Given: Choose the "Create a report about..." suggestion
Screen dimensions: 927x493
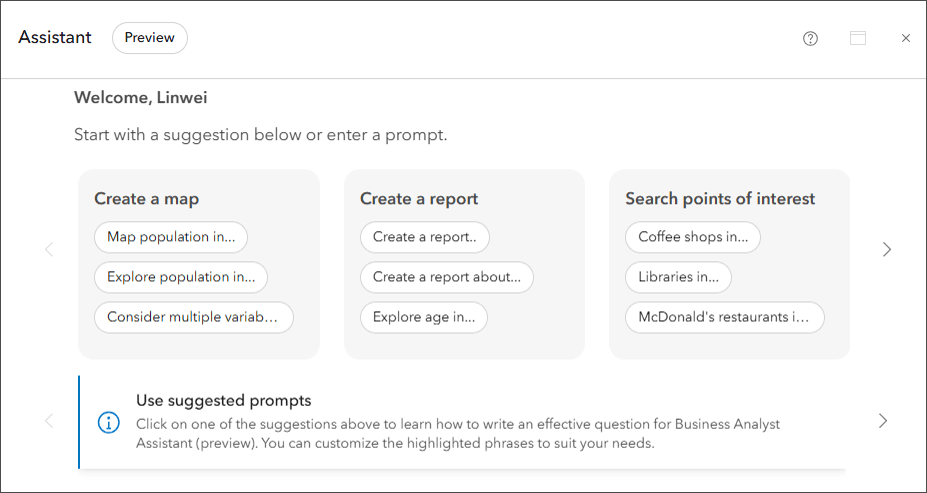Looking at the screenshot, I should pyautogui.click(x=447, y=277).
